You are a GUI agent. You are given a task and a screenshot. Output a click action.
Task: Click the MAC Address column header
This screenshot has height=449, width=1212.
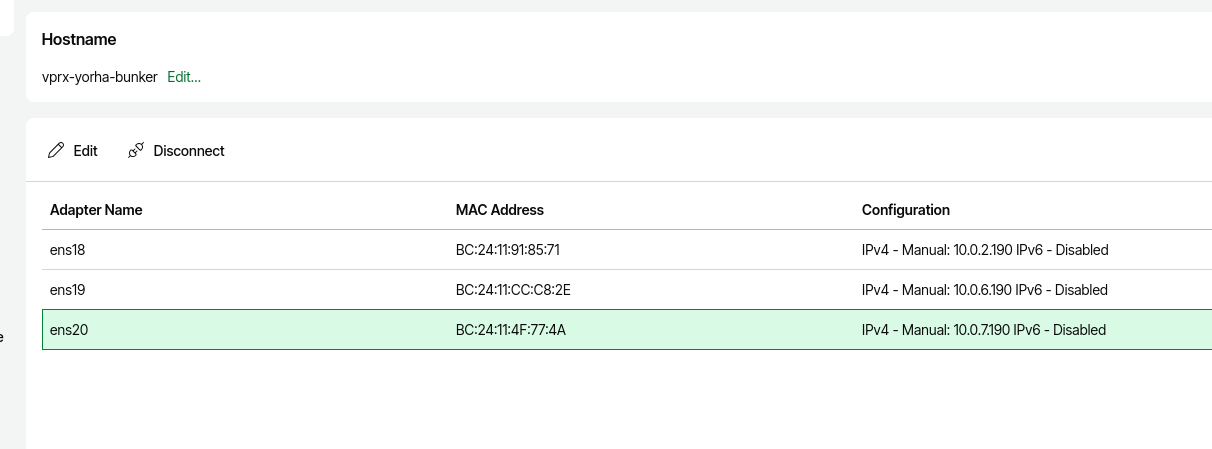click(x=500, y=210)
